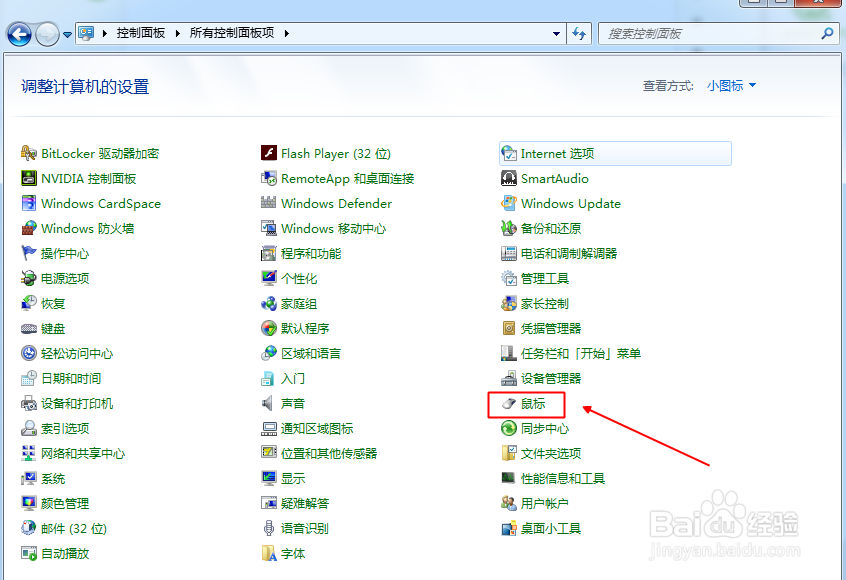Open the 轻松访问中心 icon
The image size is (846, 580).
(29, 353)
